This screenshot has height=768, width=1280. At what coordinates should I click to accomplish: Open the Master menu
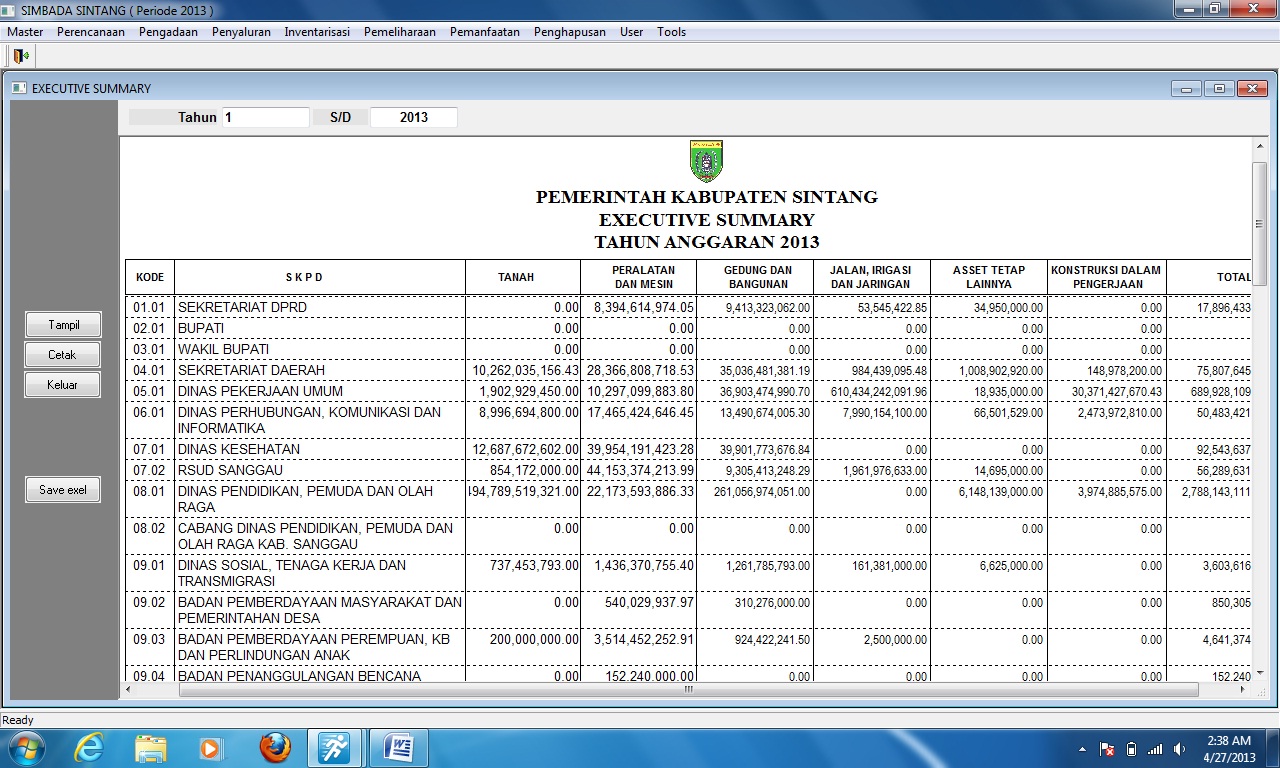[24, 31]
